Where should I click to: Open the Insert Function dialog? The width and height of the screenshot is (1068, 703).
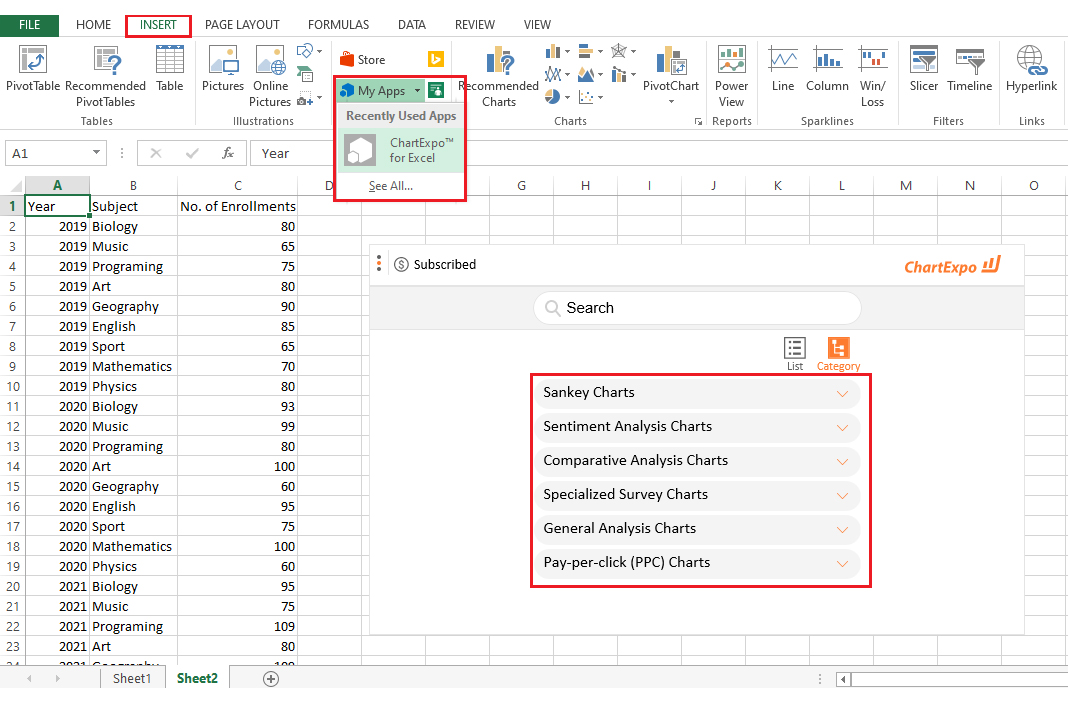pyautogui.click(x=227, y=153)
